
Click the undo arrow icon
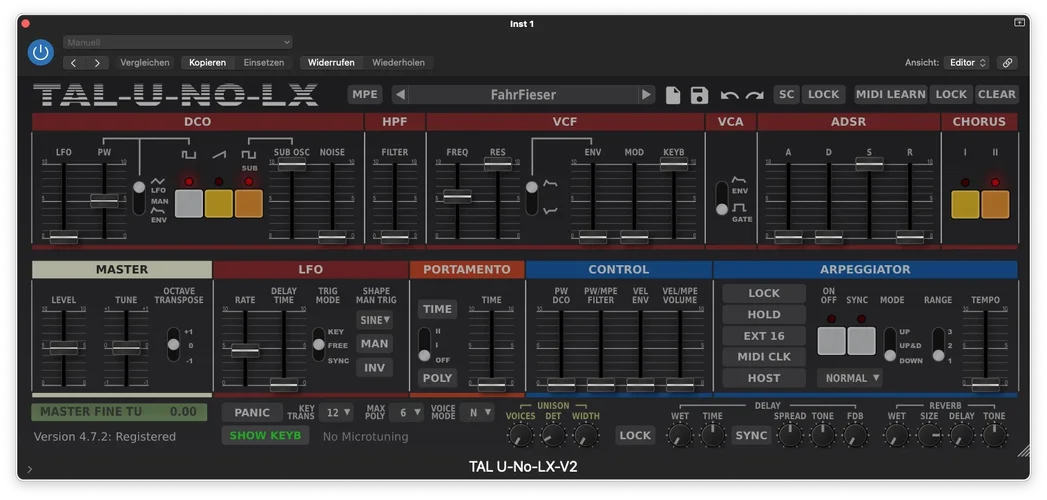pyautogui.click(x=729, y=95)
